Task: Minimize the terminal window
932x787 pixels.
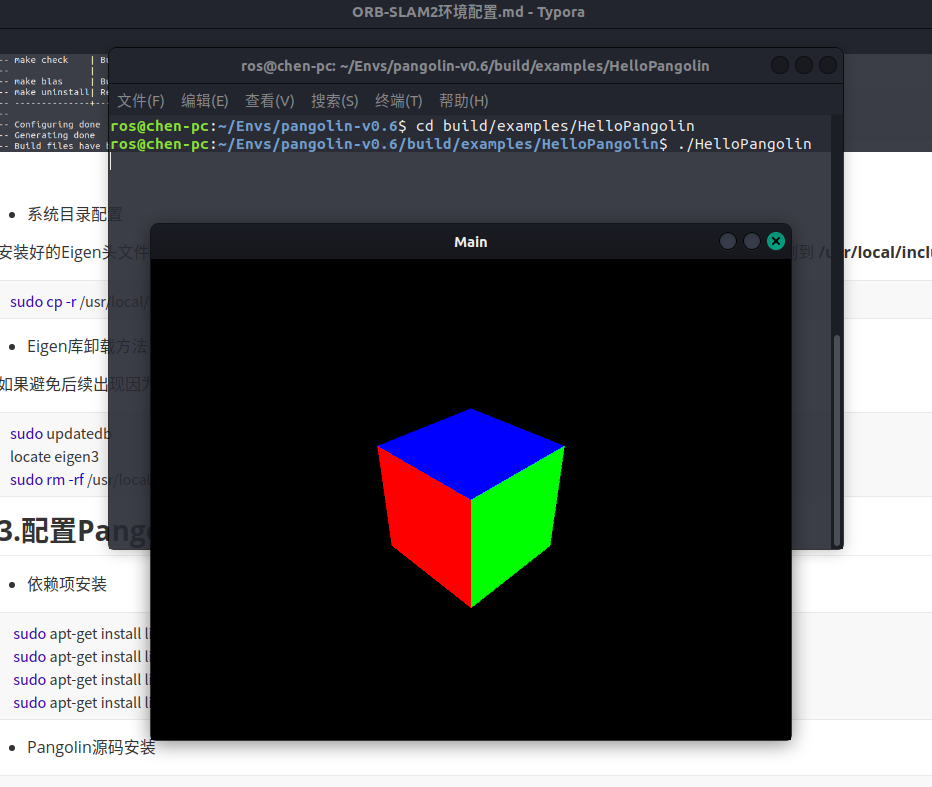Action: point(779,65)
